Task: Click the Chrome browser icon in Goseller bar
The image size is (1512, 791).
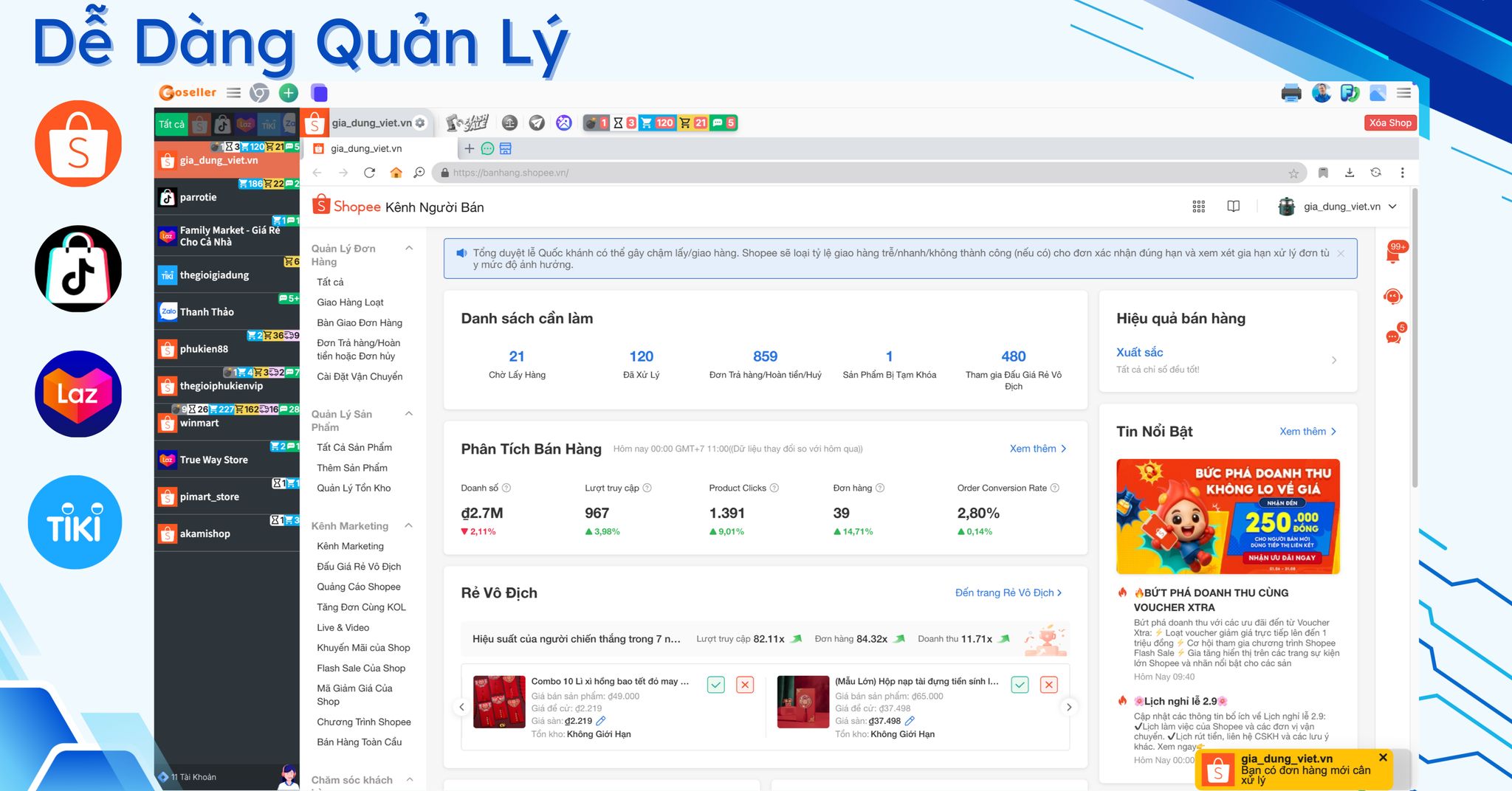Action: click(259, 93)
